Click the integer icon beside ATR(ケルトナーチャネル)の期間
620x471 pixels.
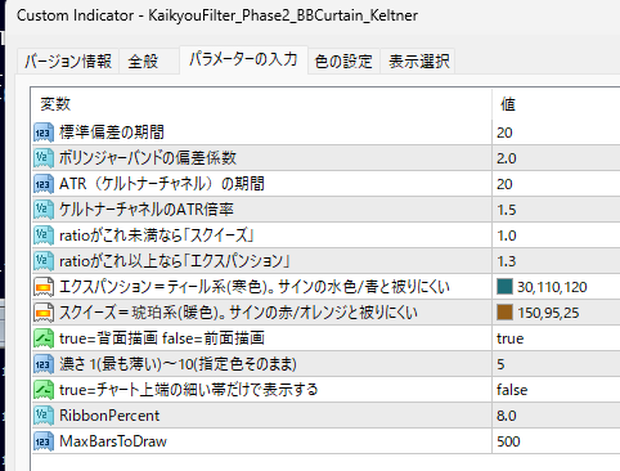(43, 184)
